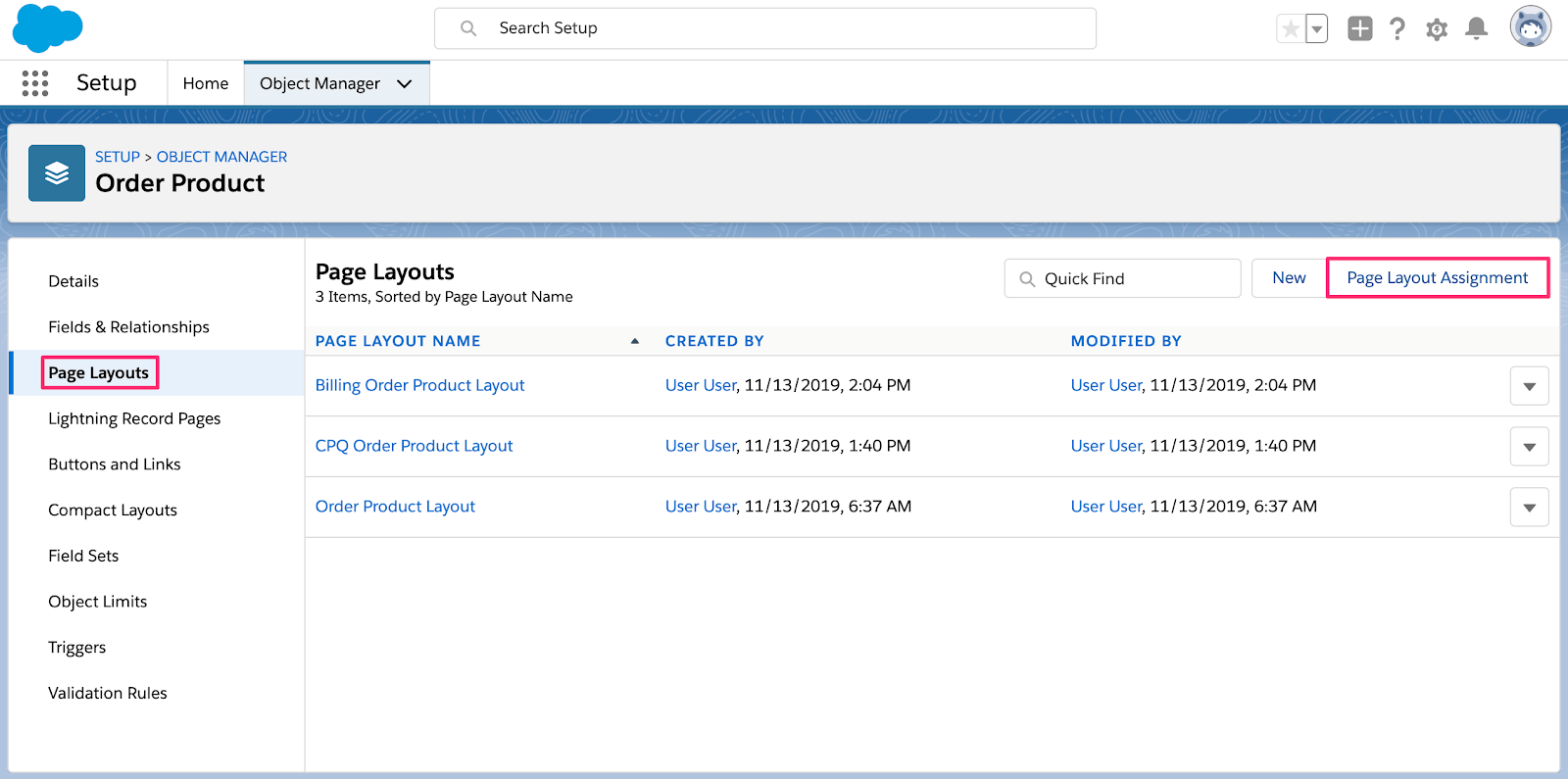Image resolution: width=1568 pixels, height=779 pixels.
Task: Open Triggers in the sidebar
Action: tap(77, 648)
